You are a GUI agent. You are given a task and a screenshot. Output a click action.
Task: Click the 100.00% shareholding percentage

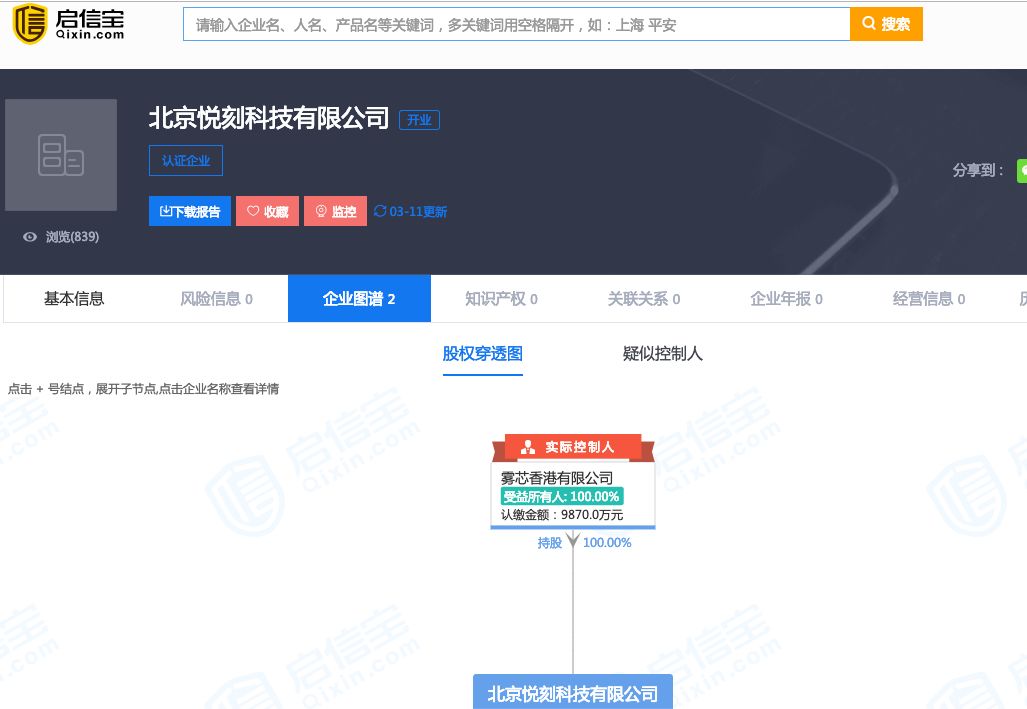click(607, 543)
